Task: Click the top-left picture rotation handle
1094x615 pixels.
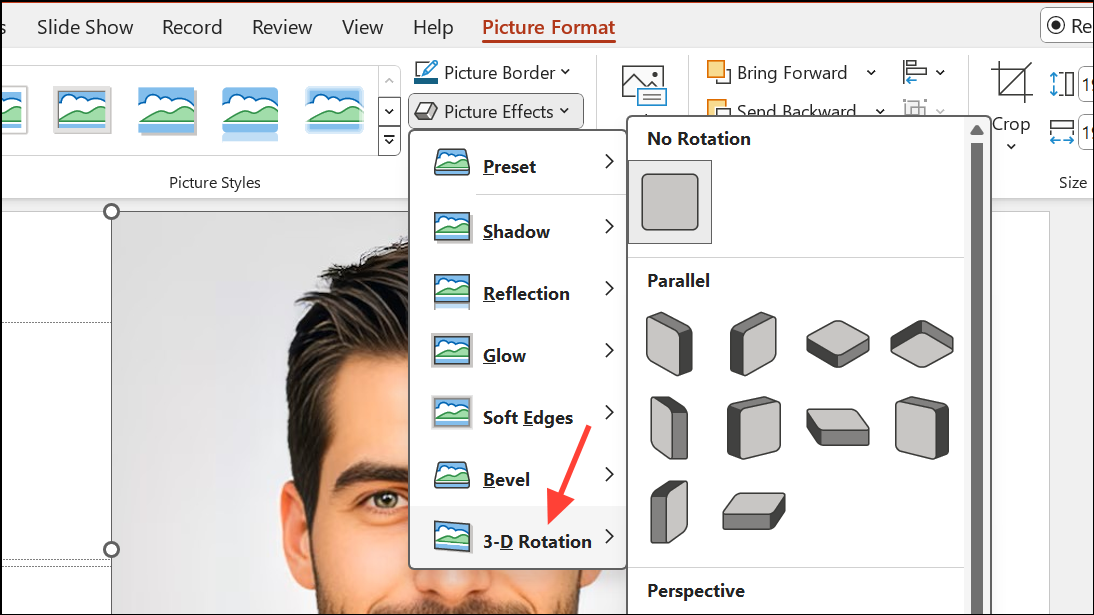Action: (112, 211)
